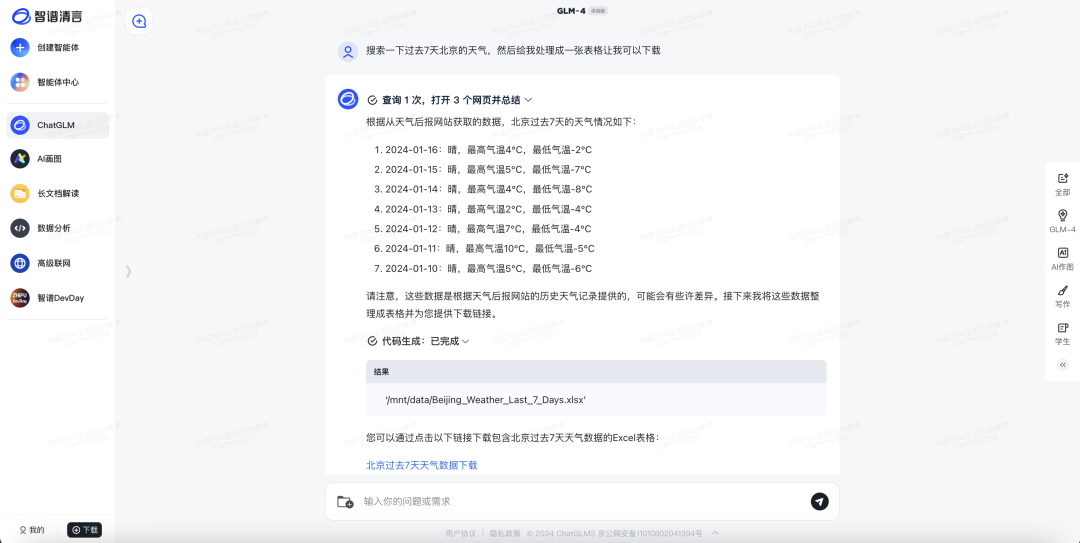Click the 2024-01-10 weather line
1080x543 pixels.
tap(483, 269)
